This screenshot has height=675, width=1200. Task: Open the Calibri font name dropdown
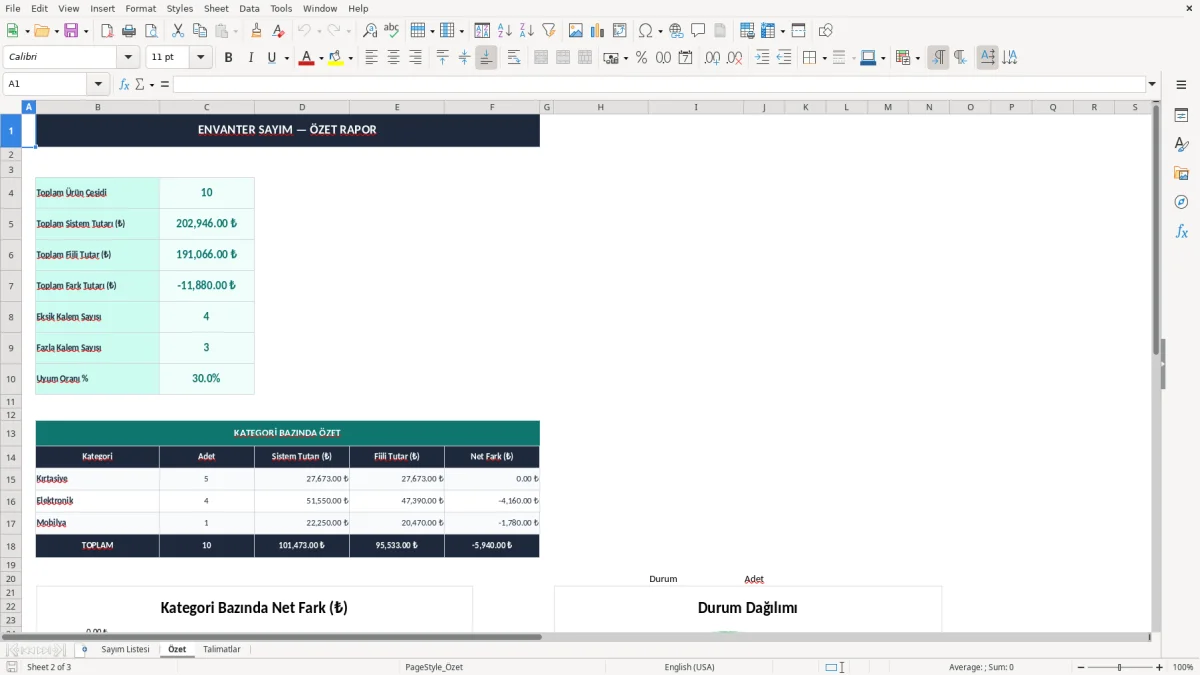pyautogui.click(x=127, y=58)
